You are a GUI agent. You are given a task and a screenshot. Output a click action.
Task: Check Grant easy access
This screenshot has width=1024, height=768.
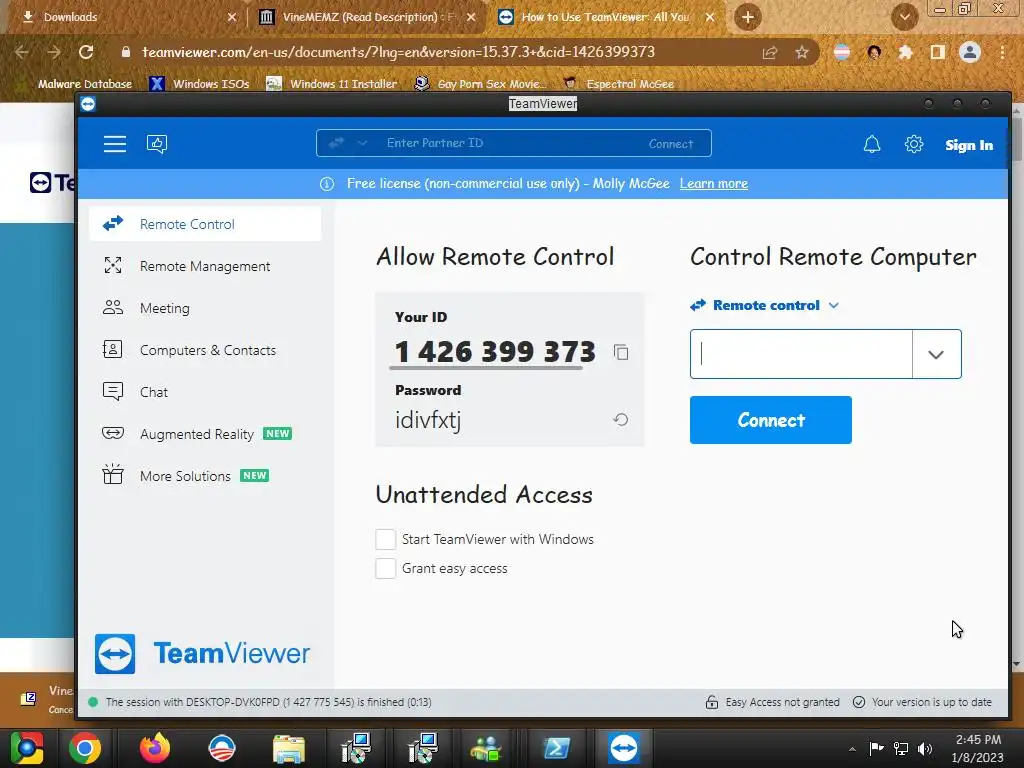[x=385, y=568]
